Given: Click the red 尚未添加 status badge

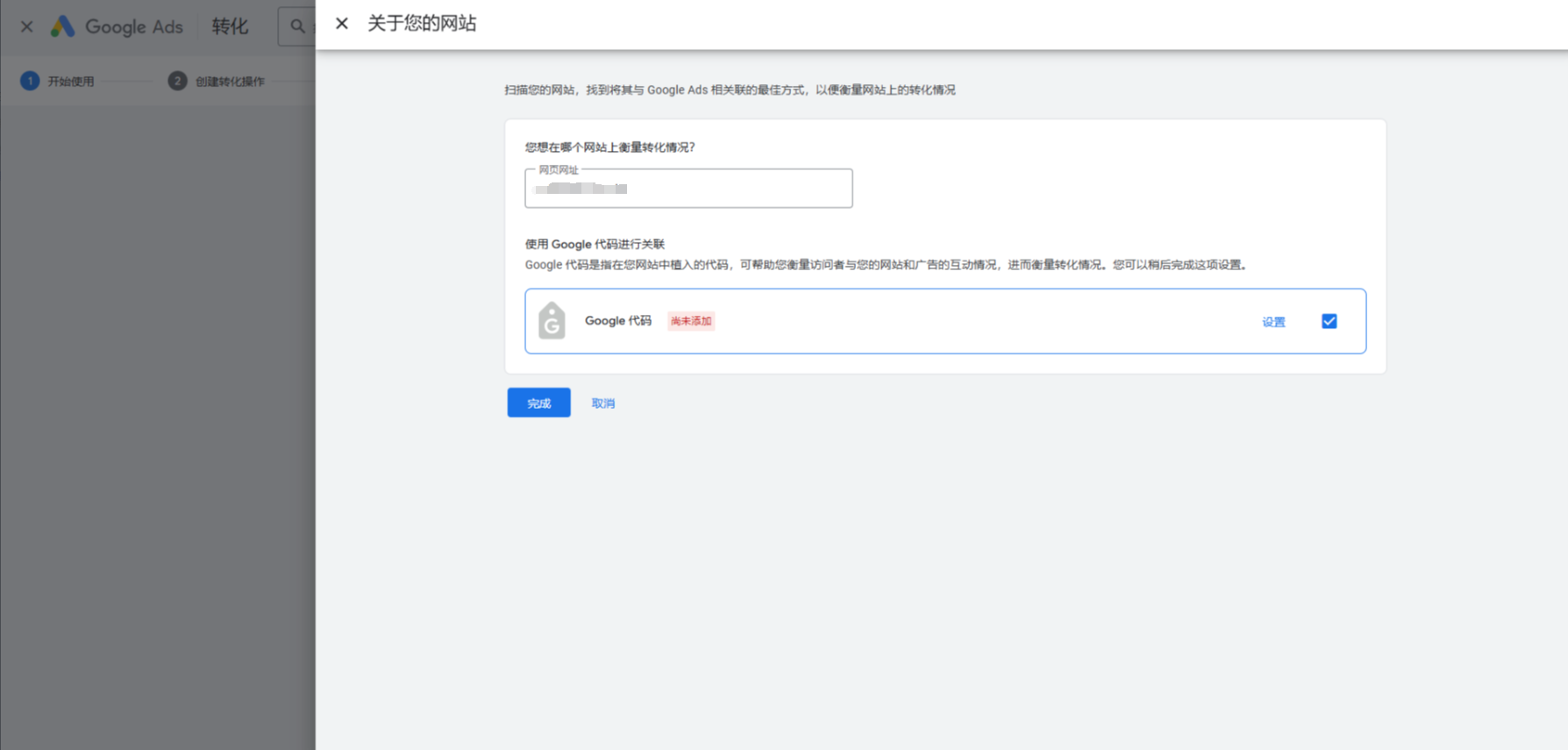Looking at the screenshot, I should [691, 321].
